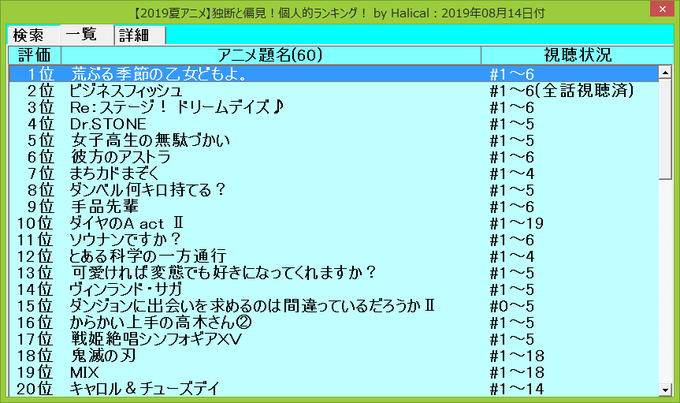Click status #1～4 for まちカドまぞく
The height and width of the screenshot is (403, 680).
tap(512, 174)
